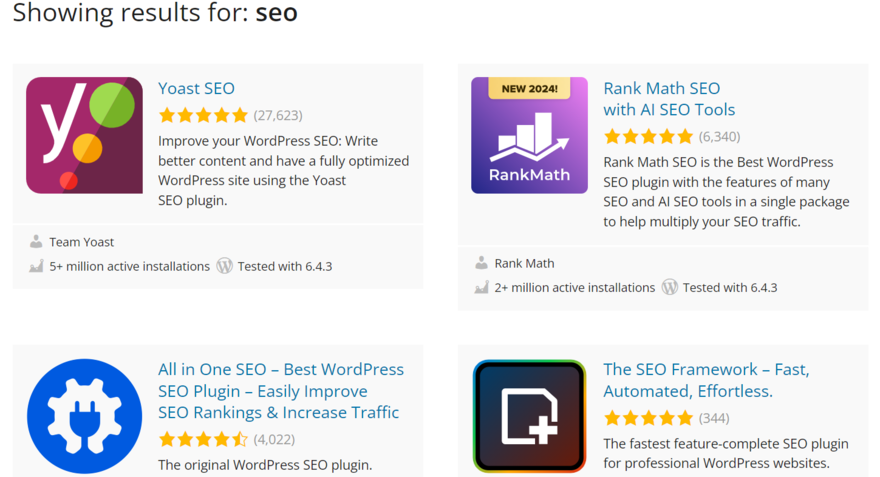Click 5+ million active installations text
Image resolution: width=880 pixels, height=477 pixels.
tap(130, 267)
